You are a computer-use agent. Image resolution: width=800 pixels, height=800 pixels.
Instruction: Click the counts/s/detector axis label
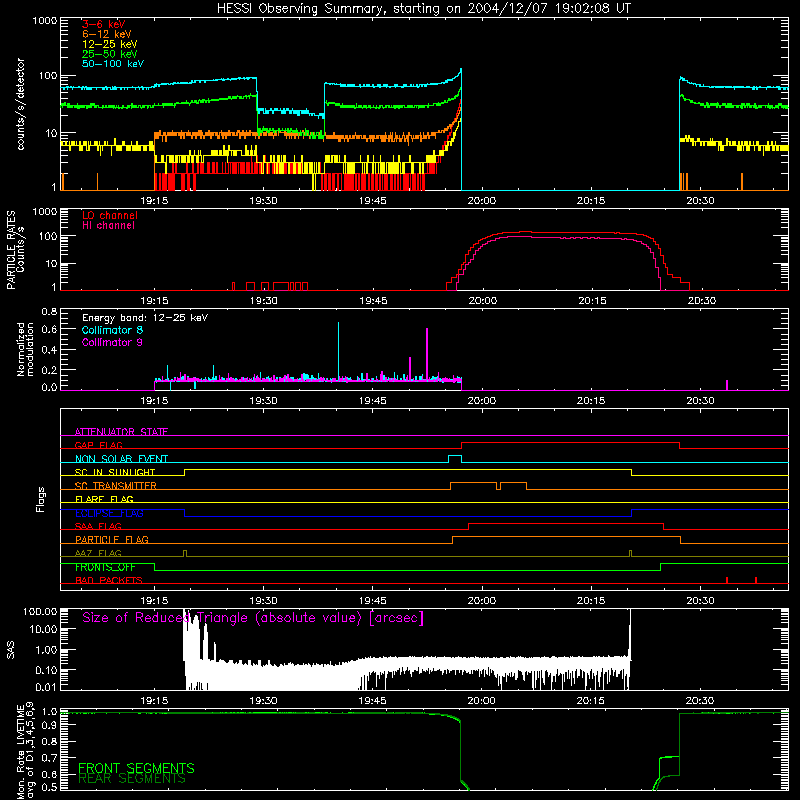tap(20, 104)
